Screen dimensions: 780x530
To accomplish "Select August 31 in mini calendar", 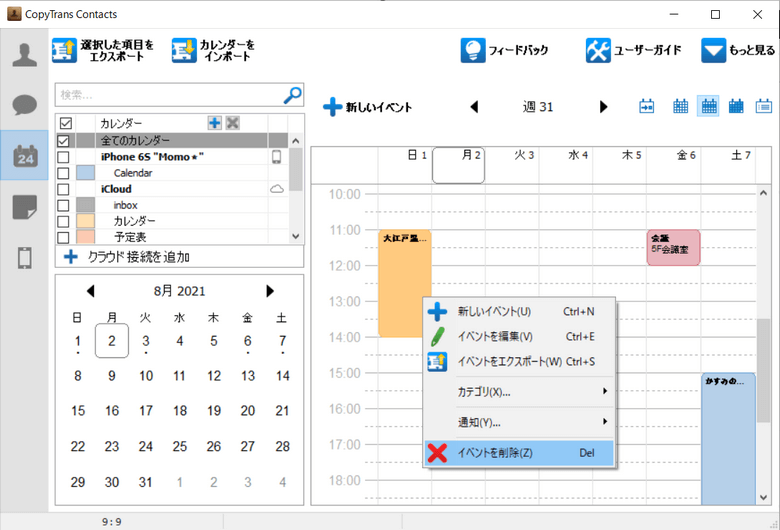I will 145,482.
